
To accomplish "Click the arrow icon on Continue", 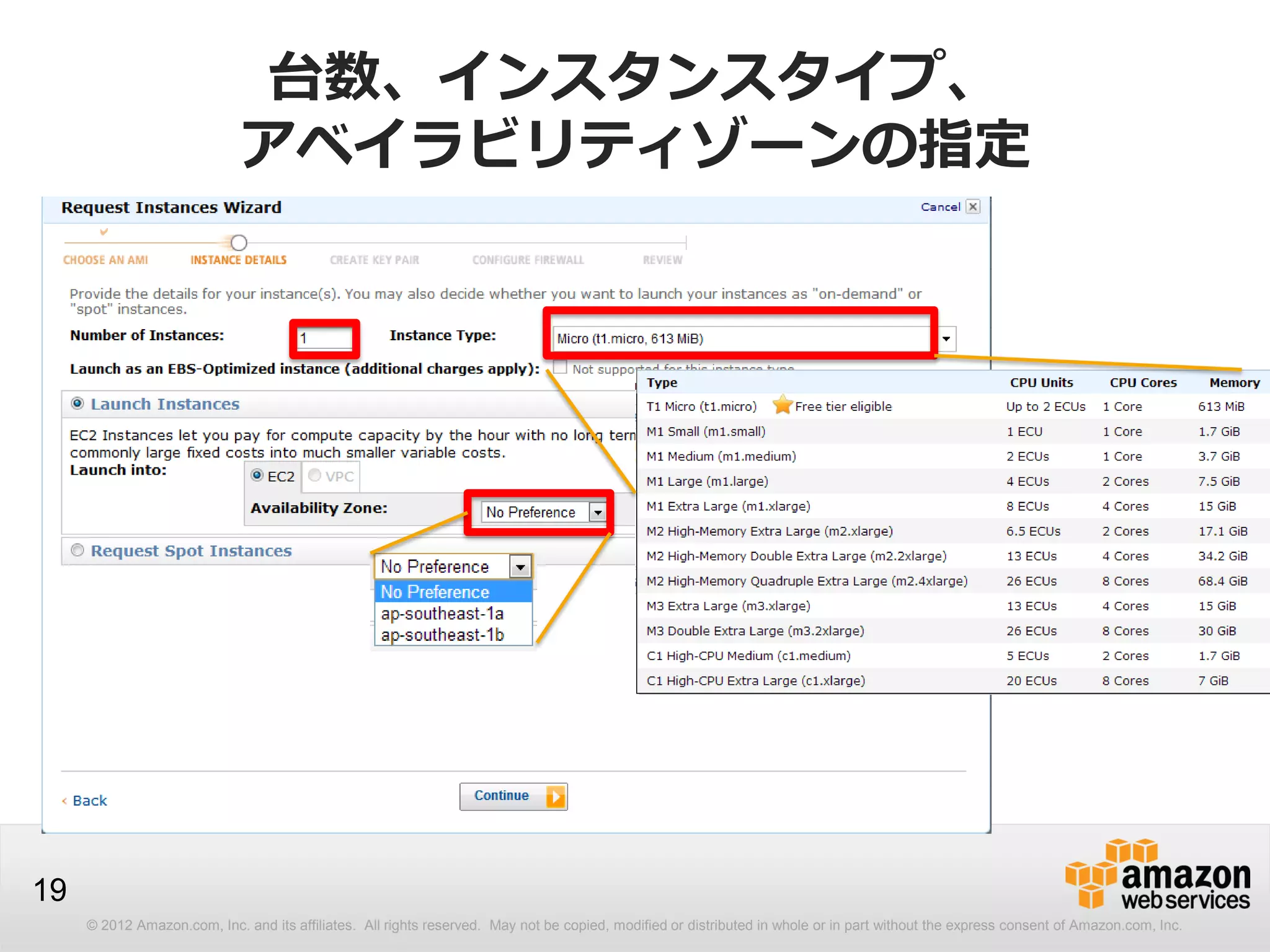I will pyautogui.click(x=556, y=796).
